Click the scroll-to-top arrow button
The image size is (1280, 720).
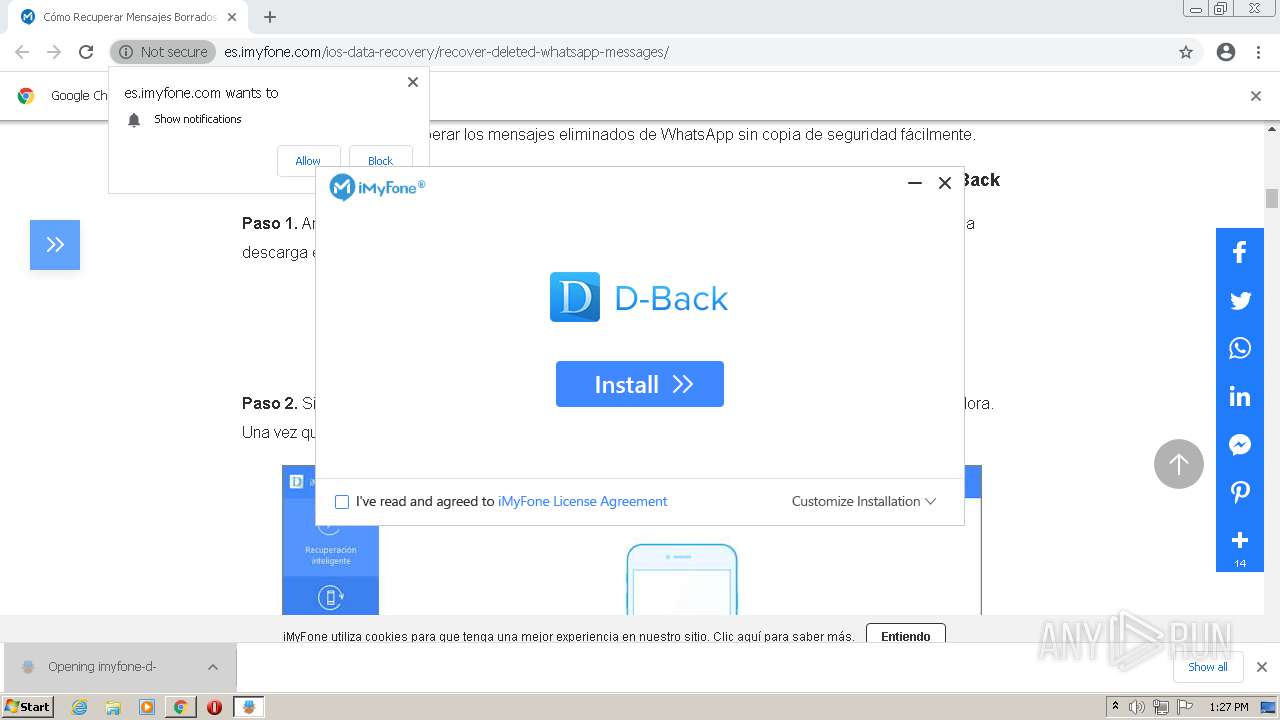(1179, 464)
